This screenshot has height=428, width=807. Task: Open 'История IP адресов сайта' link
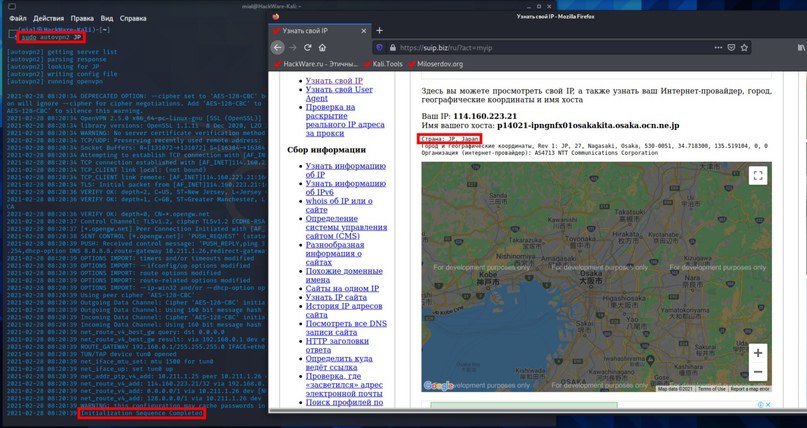pyautogui.click(x=344, y=310)
